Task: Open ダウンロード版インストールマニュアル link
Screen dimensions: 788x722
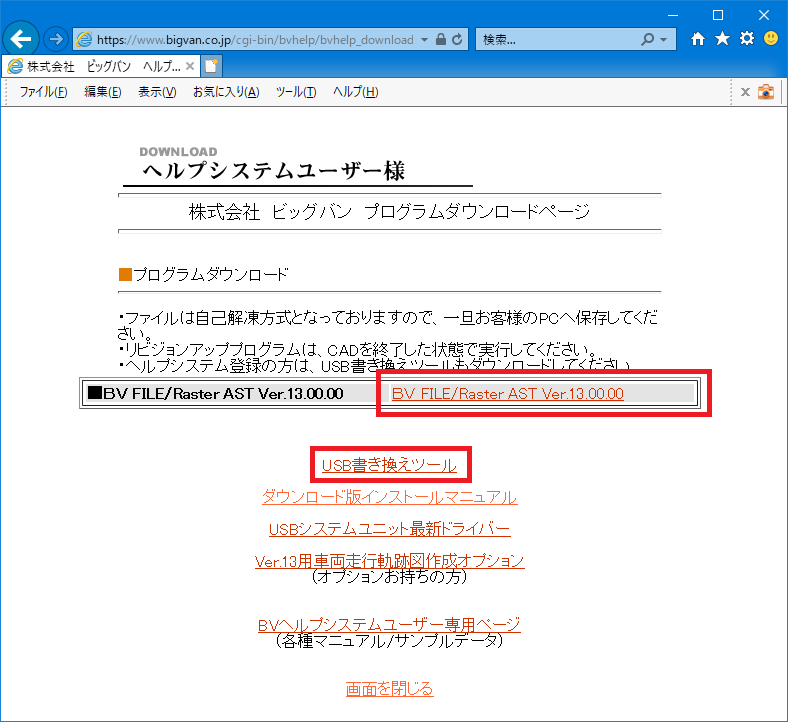Action: (x=389, y=497)
